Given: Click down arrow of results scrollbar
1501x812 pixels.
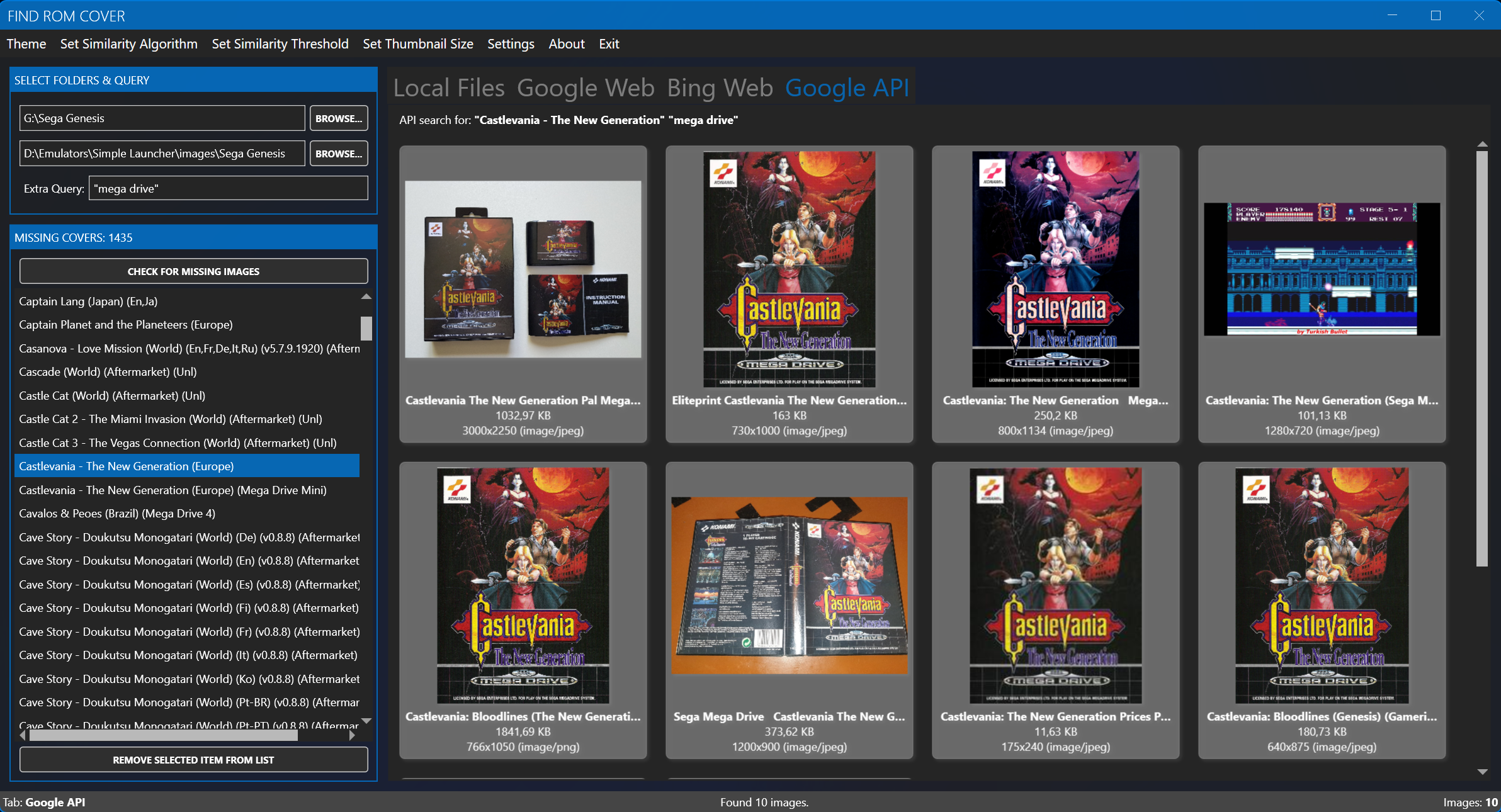Looking at the screenshot, I should (x=1483, y=772).
